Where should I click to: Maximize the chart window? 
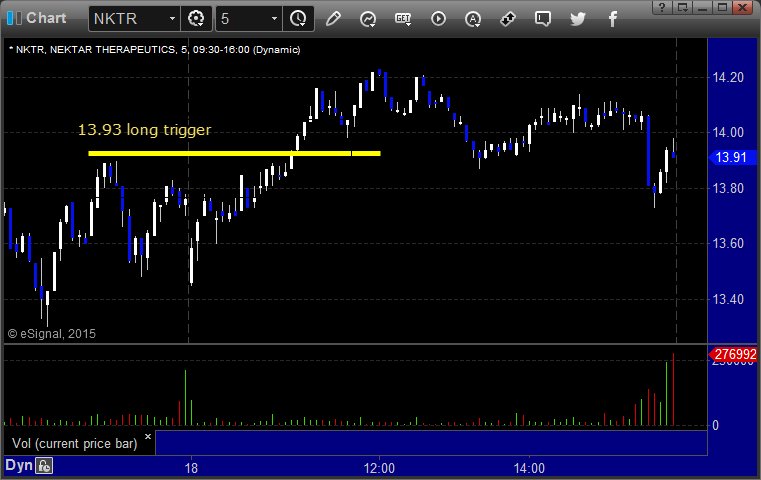722,7
